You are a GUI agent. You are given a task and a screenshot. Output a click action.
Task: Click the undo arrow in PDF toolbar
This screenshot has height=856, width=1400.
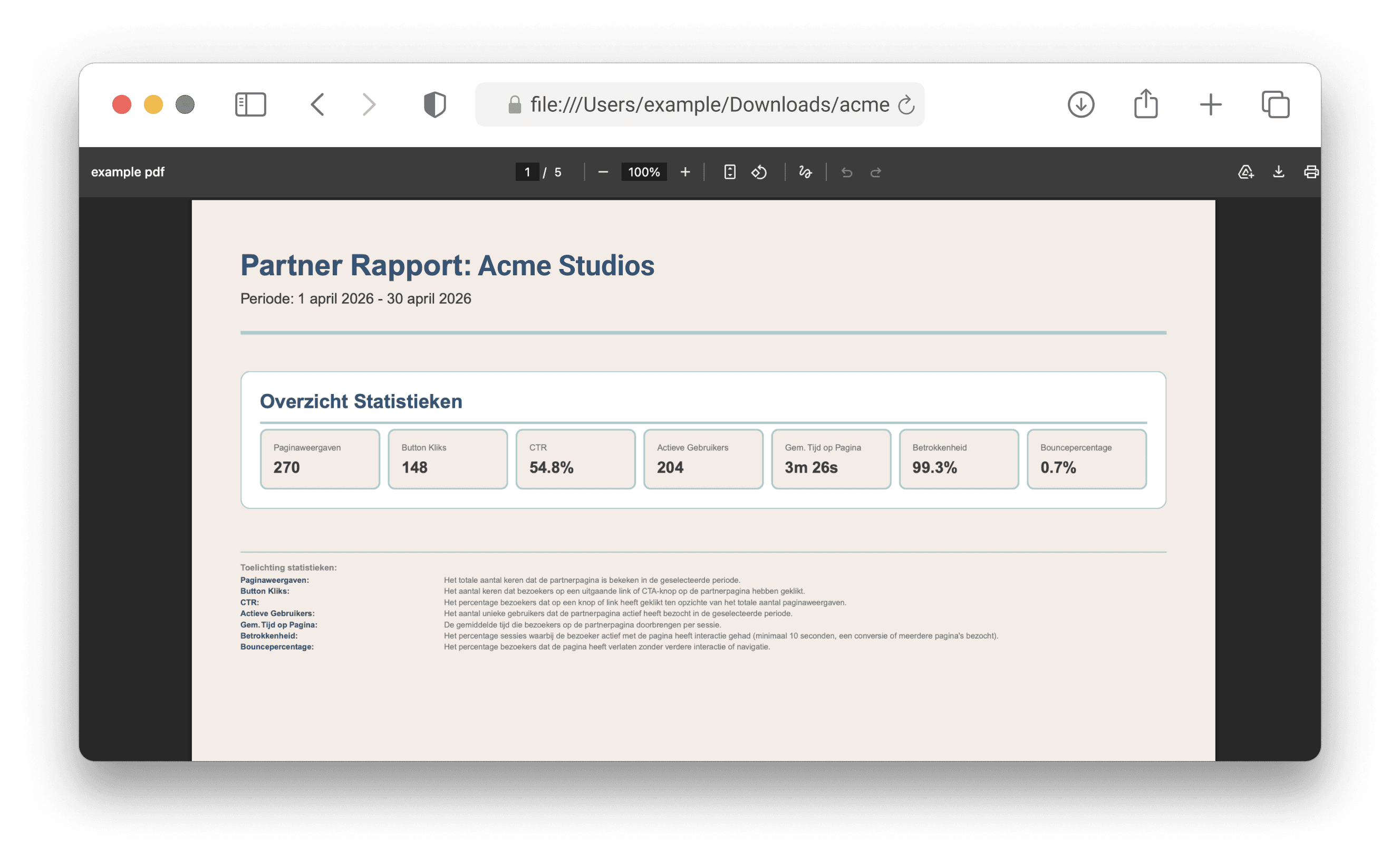tap(846, 172)
